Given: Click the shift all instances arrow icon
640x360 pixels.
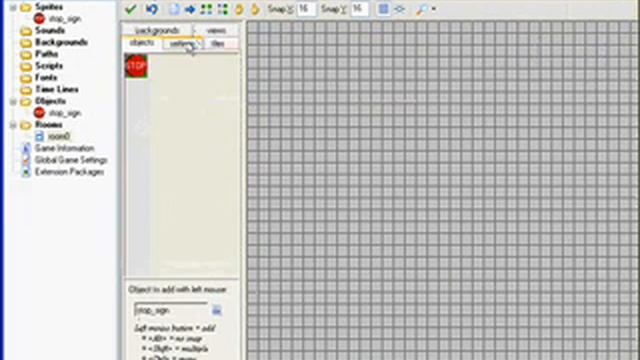Looking at the screenshot, I should 190,9.
